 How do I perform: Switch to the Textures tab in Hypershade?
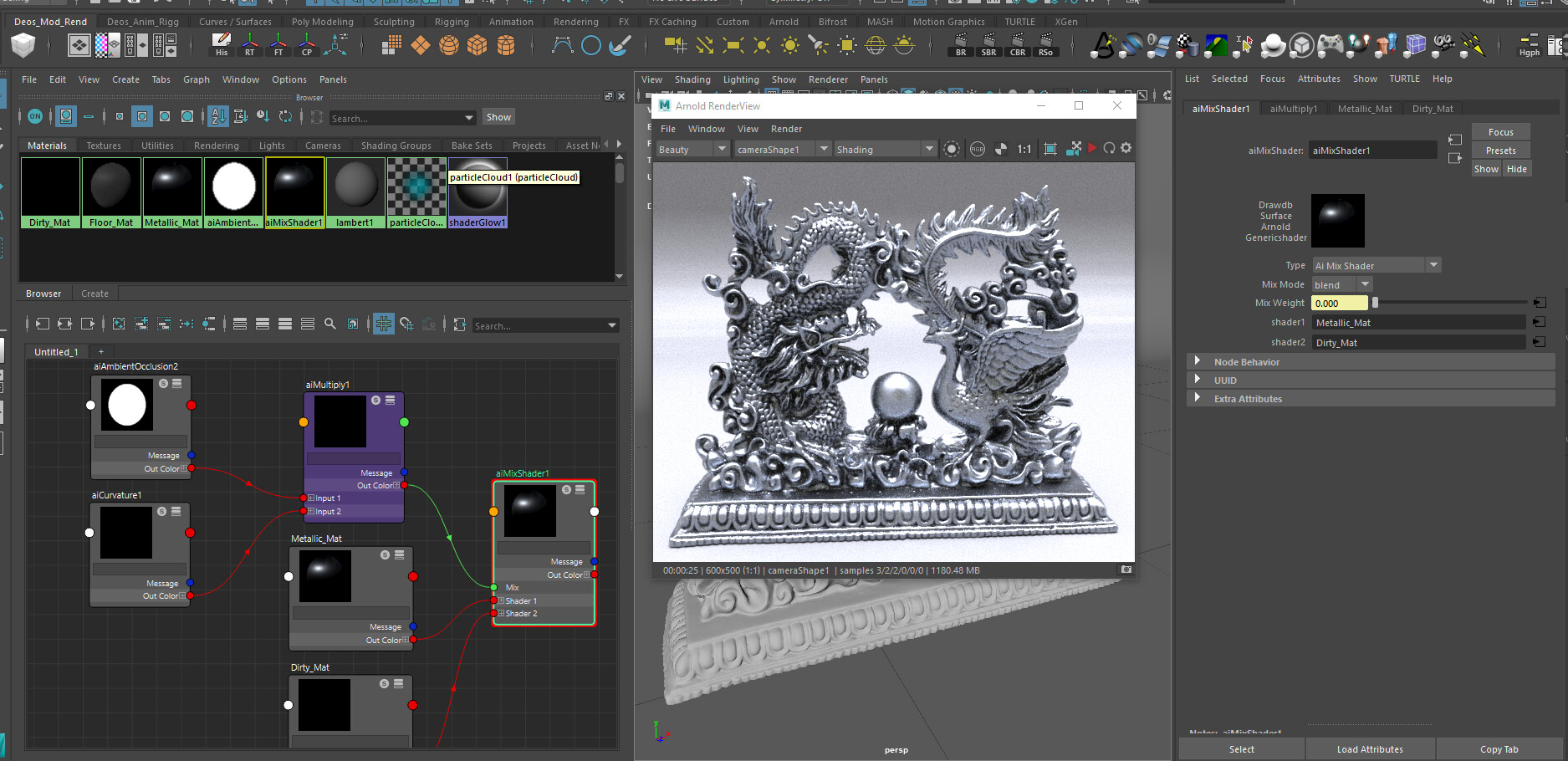pyautogui.click(x=104, y=145)
